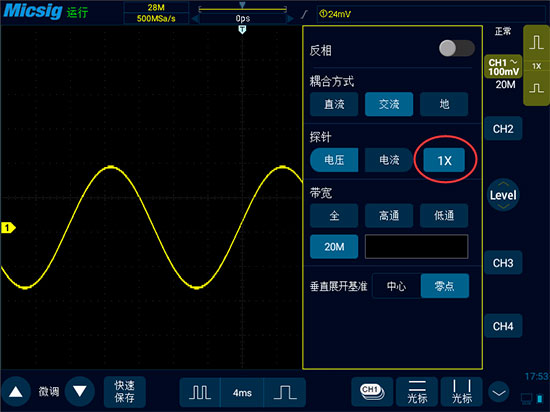Open the 4ms timebase selector

click(x=242, y=392)
